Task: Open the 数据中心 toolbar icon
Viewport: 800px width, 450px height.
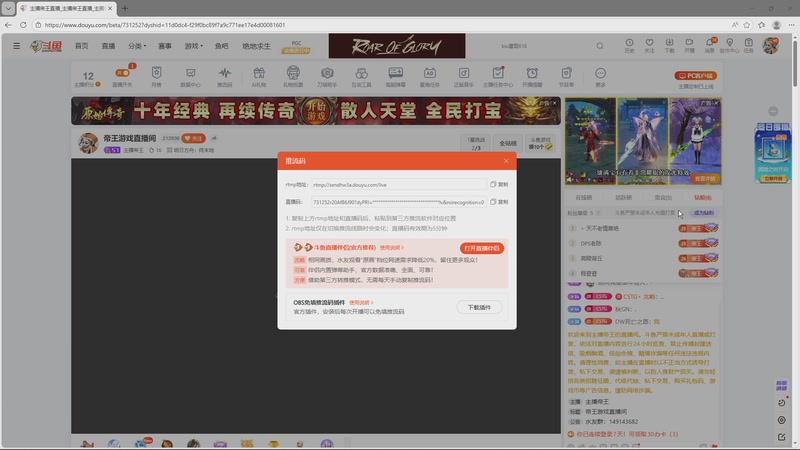Action: click(x=190, y=77)
